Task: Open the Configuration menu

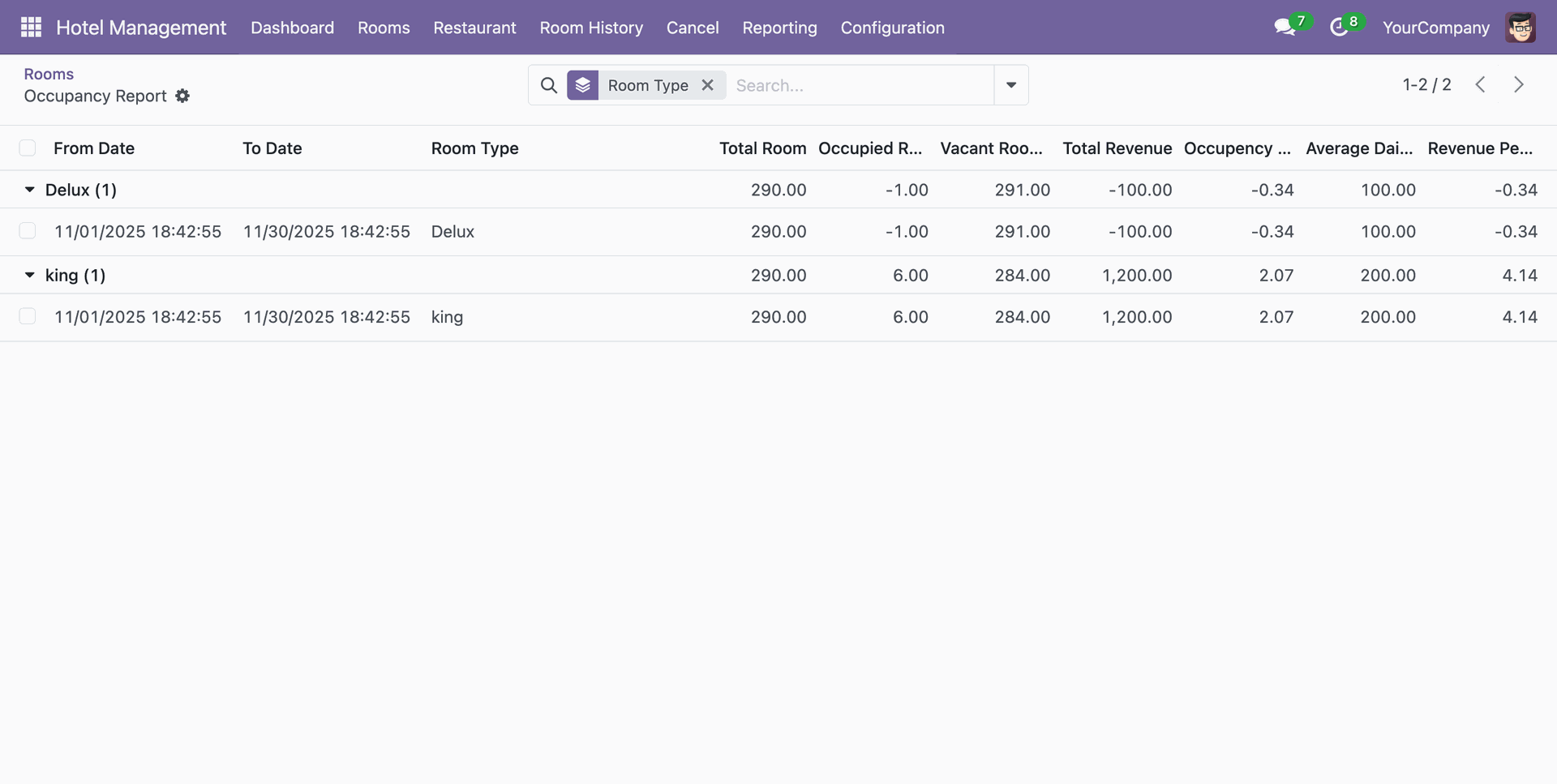Action: pos(892,28)
